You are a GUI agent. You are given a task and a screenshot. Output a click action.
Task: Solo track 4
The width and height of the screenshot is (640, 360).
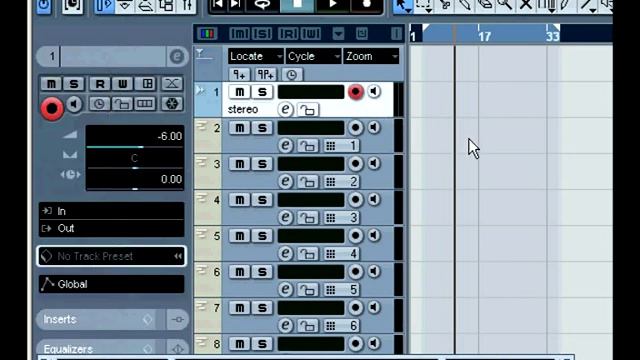click(262, 200)
